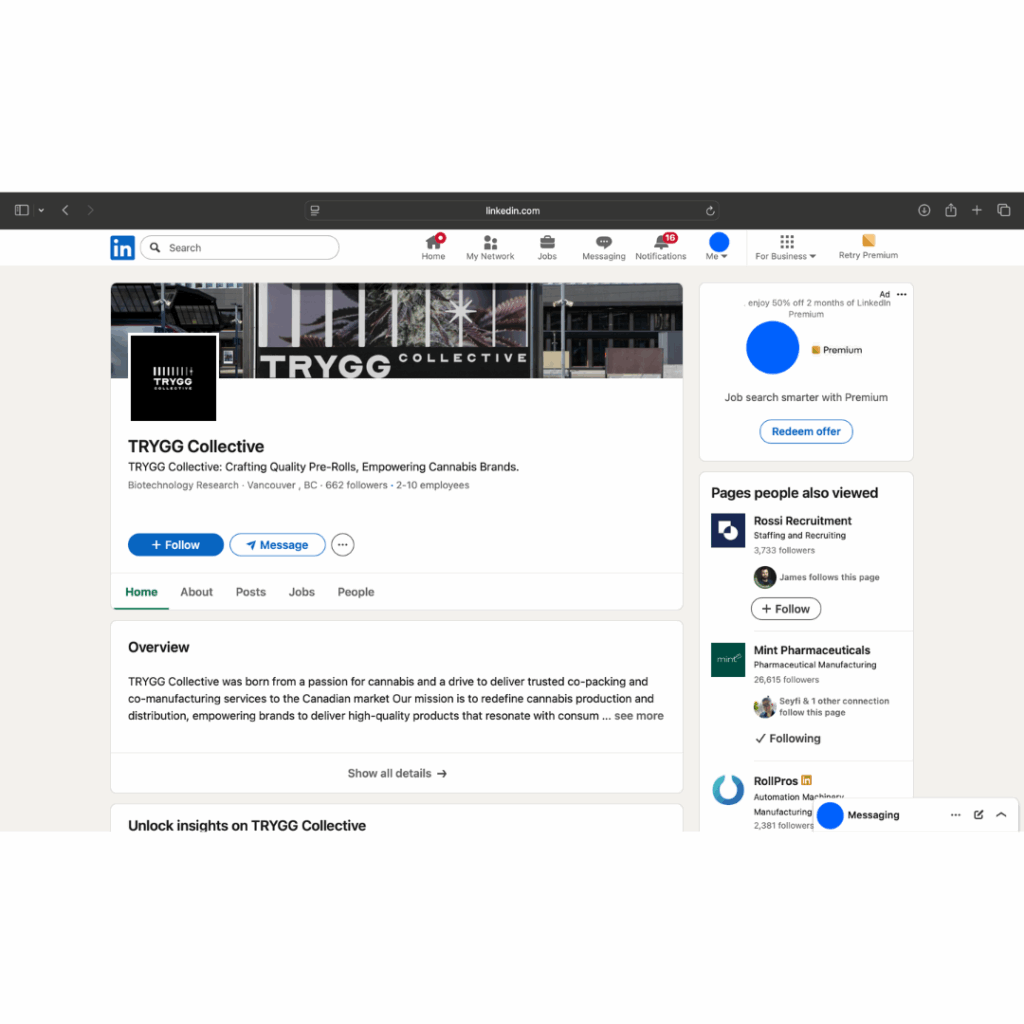Click the Safari share icon

[x=951, y=210]
